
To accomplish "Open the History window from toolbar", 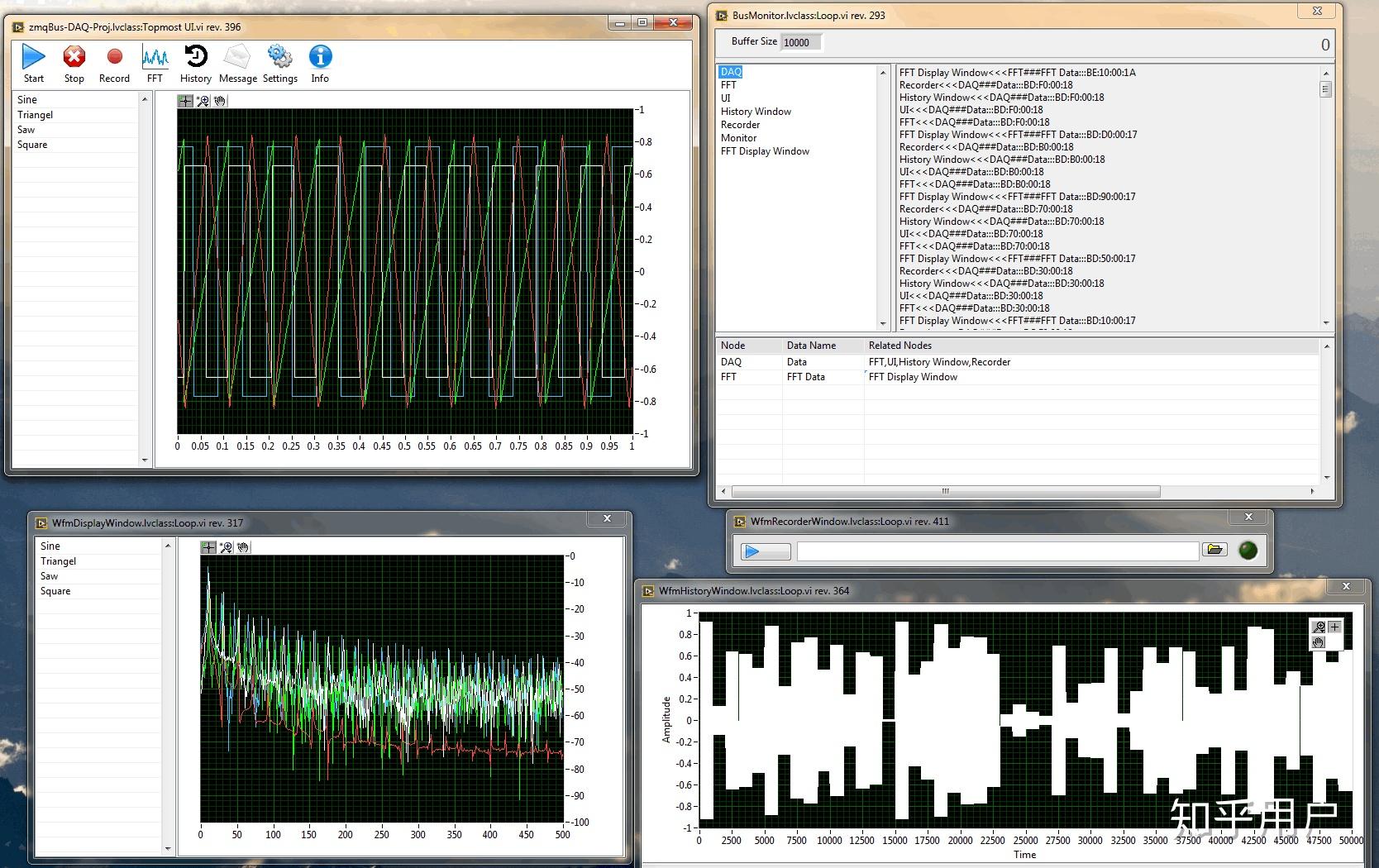I will point(196,58).
